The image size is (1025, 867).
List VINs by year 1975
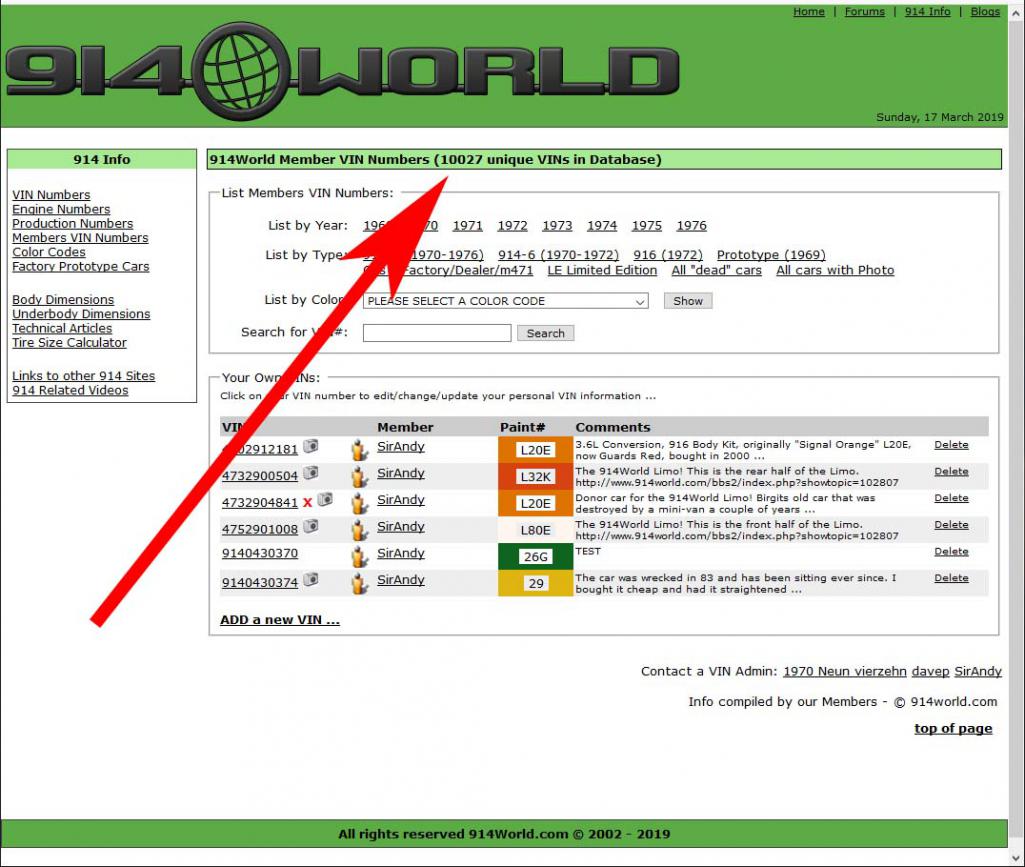(x=647, y=226)
